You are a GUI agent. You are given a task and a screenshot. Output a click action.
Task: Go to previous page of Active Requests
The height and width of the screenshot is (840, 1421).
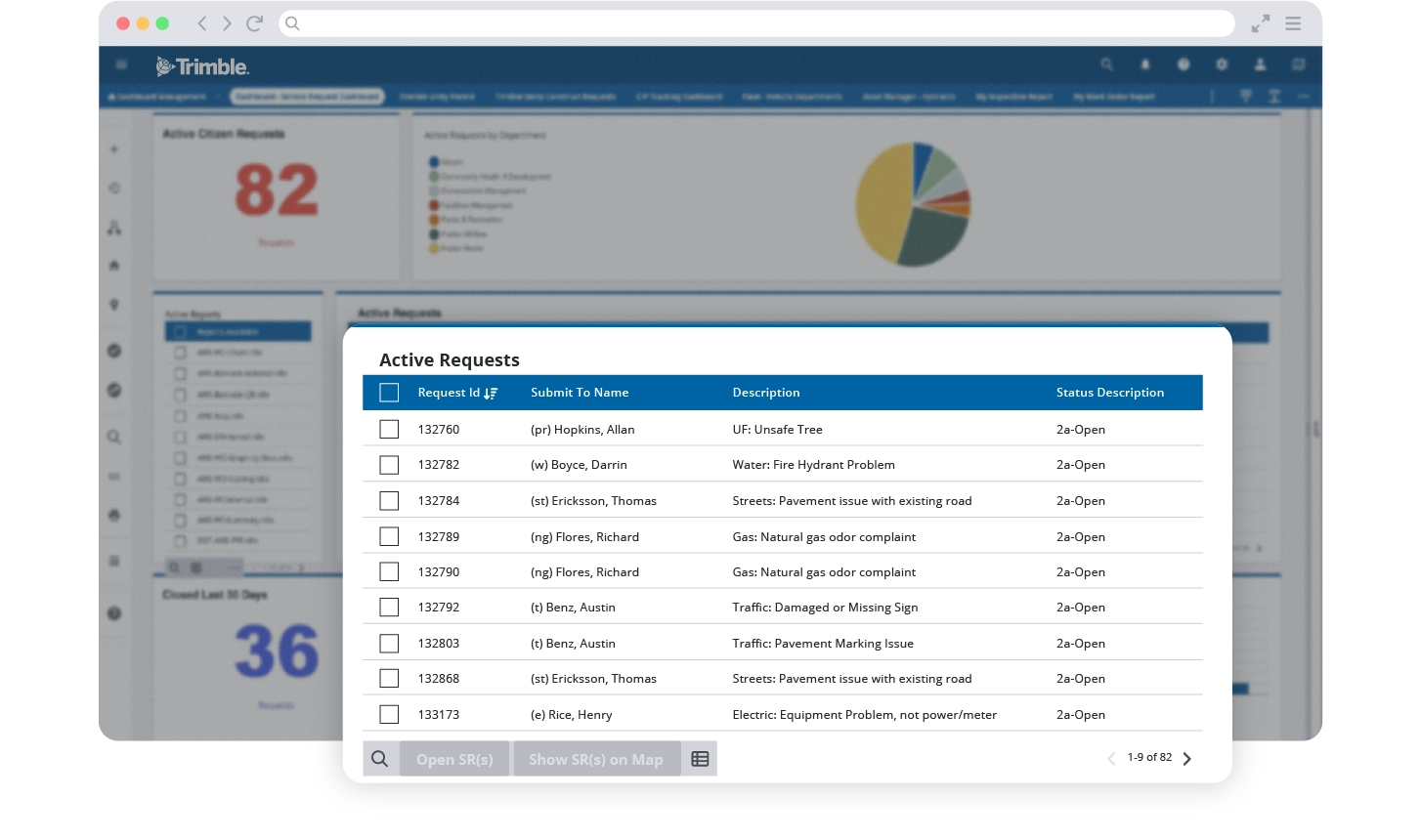[x=1111, y=759]
